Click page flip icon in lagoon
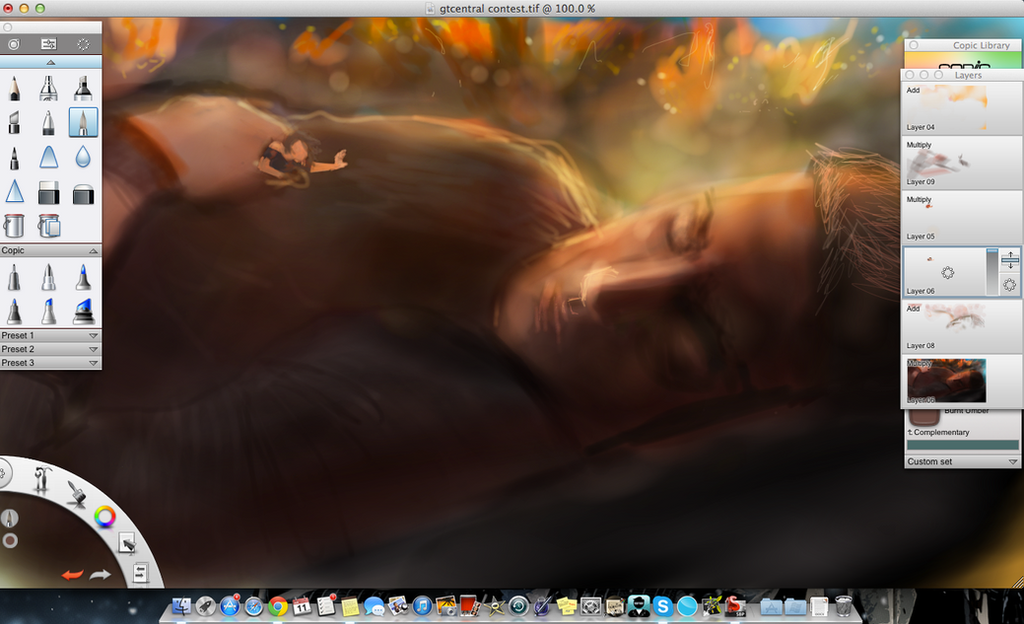This screenshot has height=624, width=1024. click(x=140, y=573)
